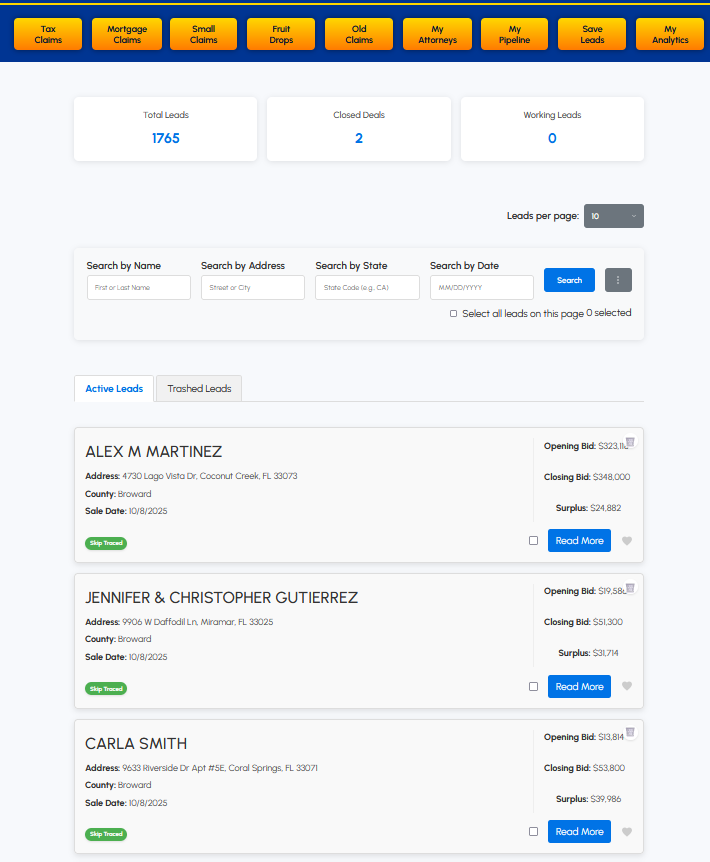Click trash icon on Alex M Martinez lead
This screenshot has width=710, height=862.
point(630,442)
